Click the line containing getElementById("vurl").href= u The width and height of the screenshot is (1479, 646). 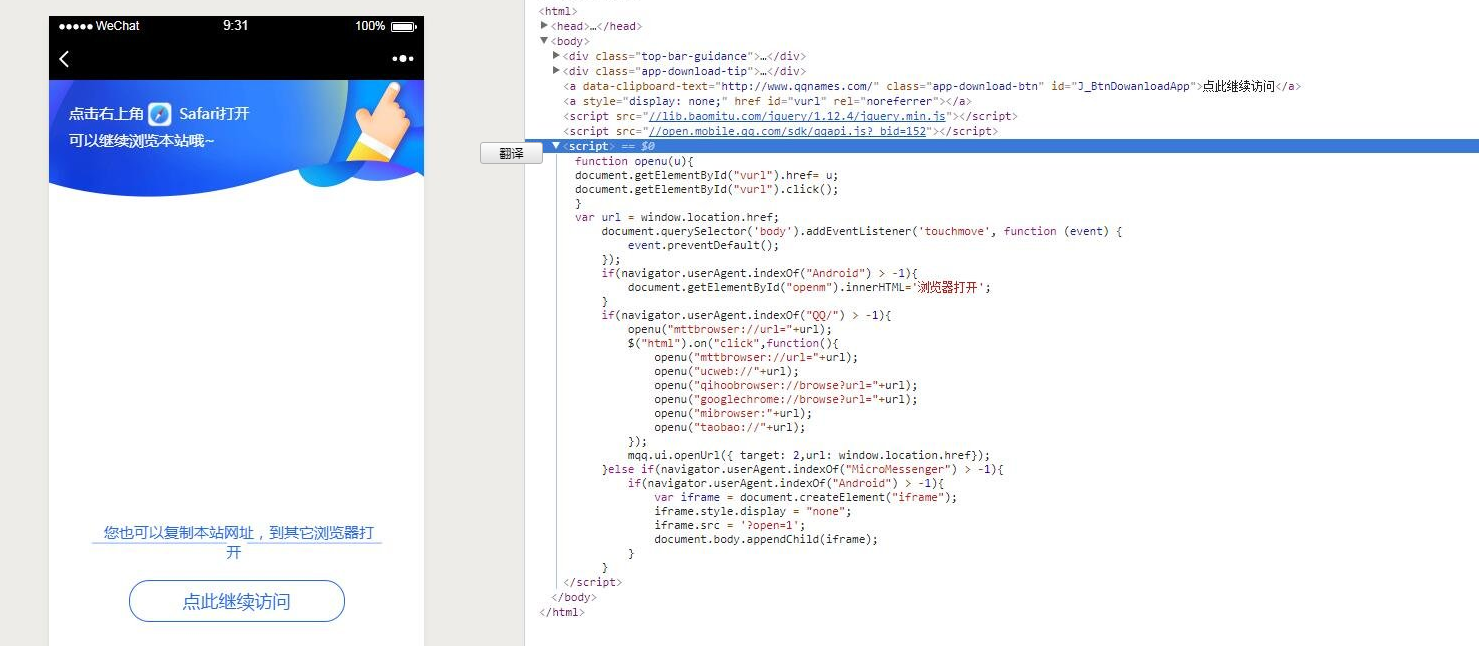[x=706, y=175]
